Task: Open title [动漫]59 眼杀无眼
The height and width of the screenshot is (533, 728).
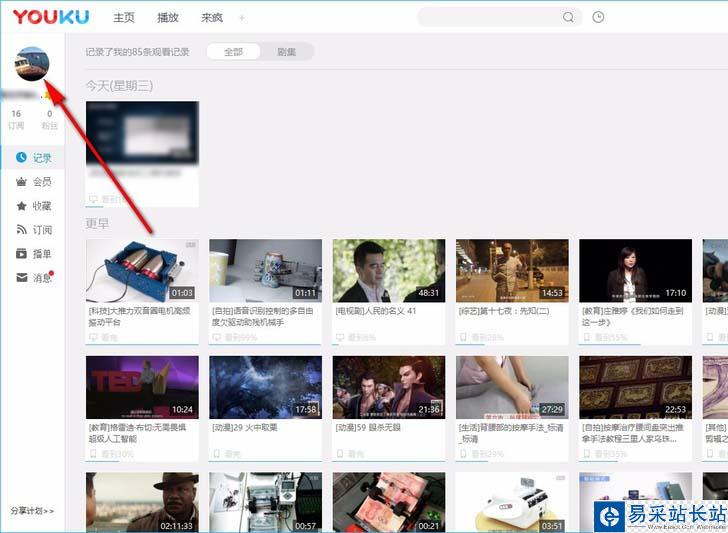Action: [x=368, y=428]
